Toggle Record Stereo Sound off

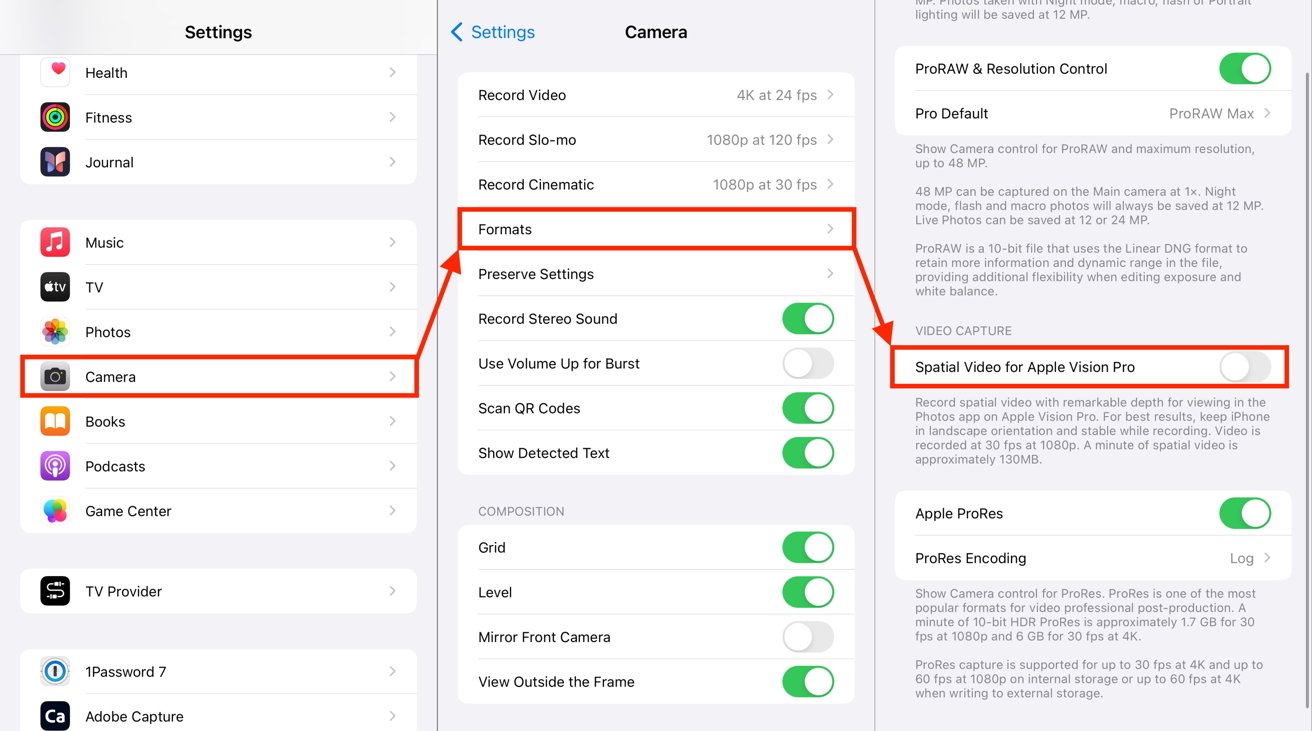coord(808,318)
